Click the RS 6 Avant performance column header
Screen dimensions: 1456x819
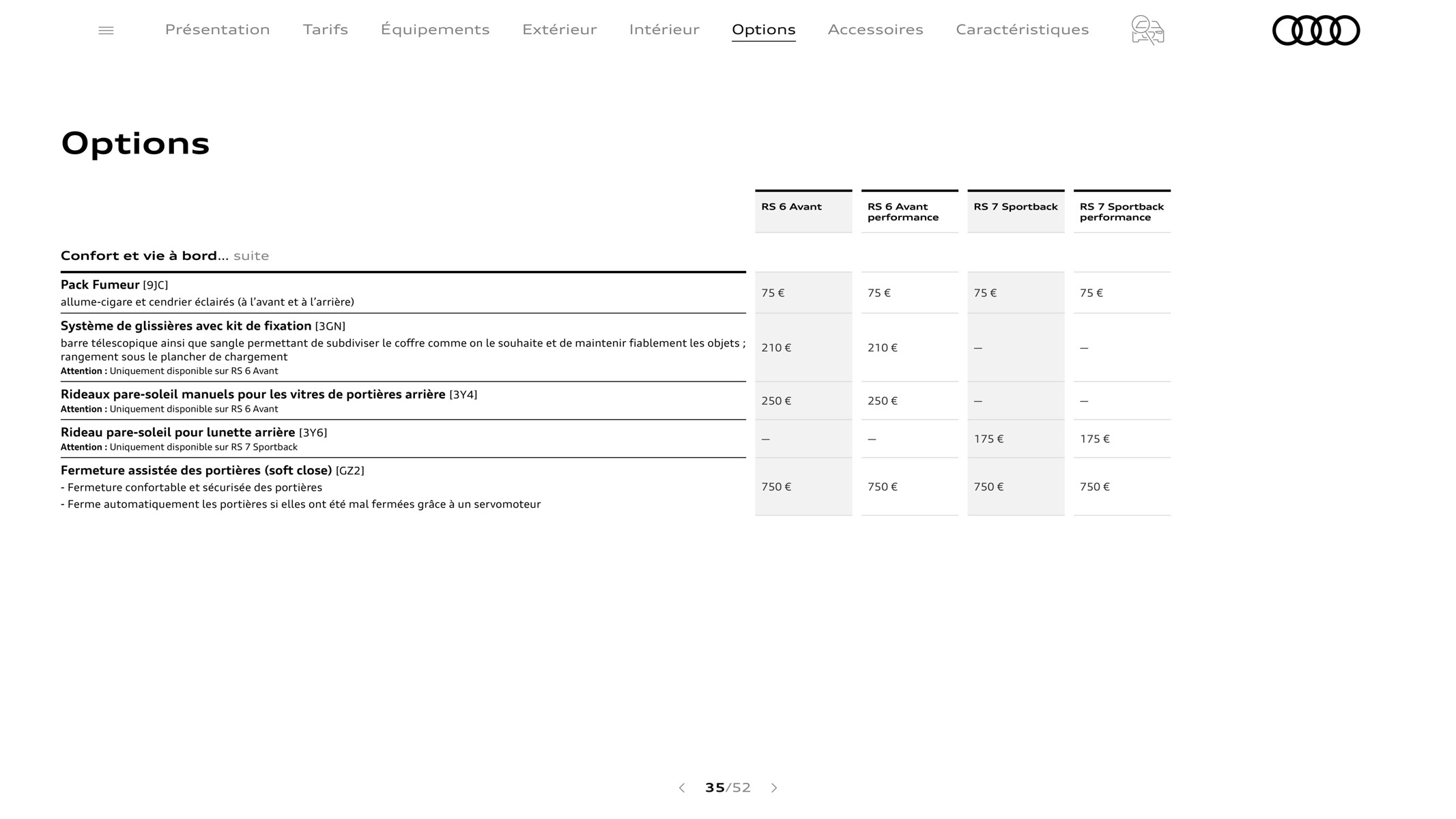pos(909,212)
